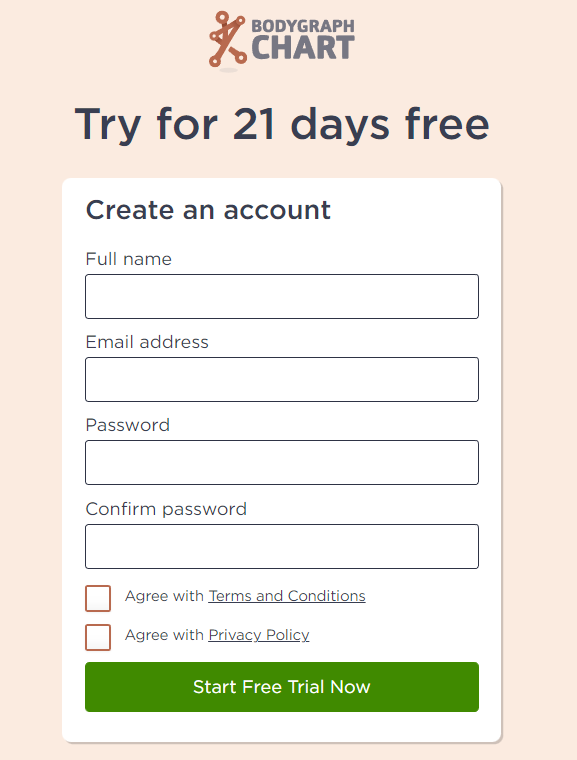Click the "Create an account" heading

208,210
